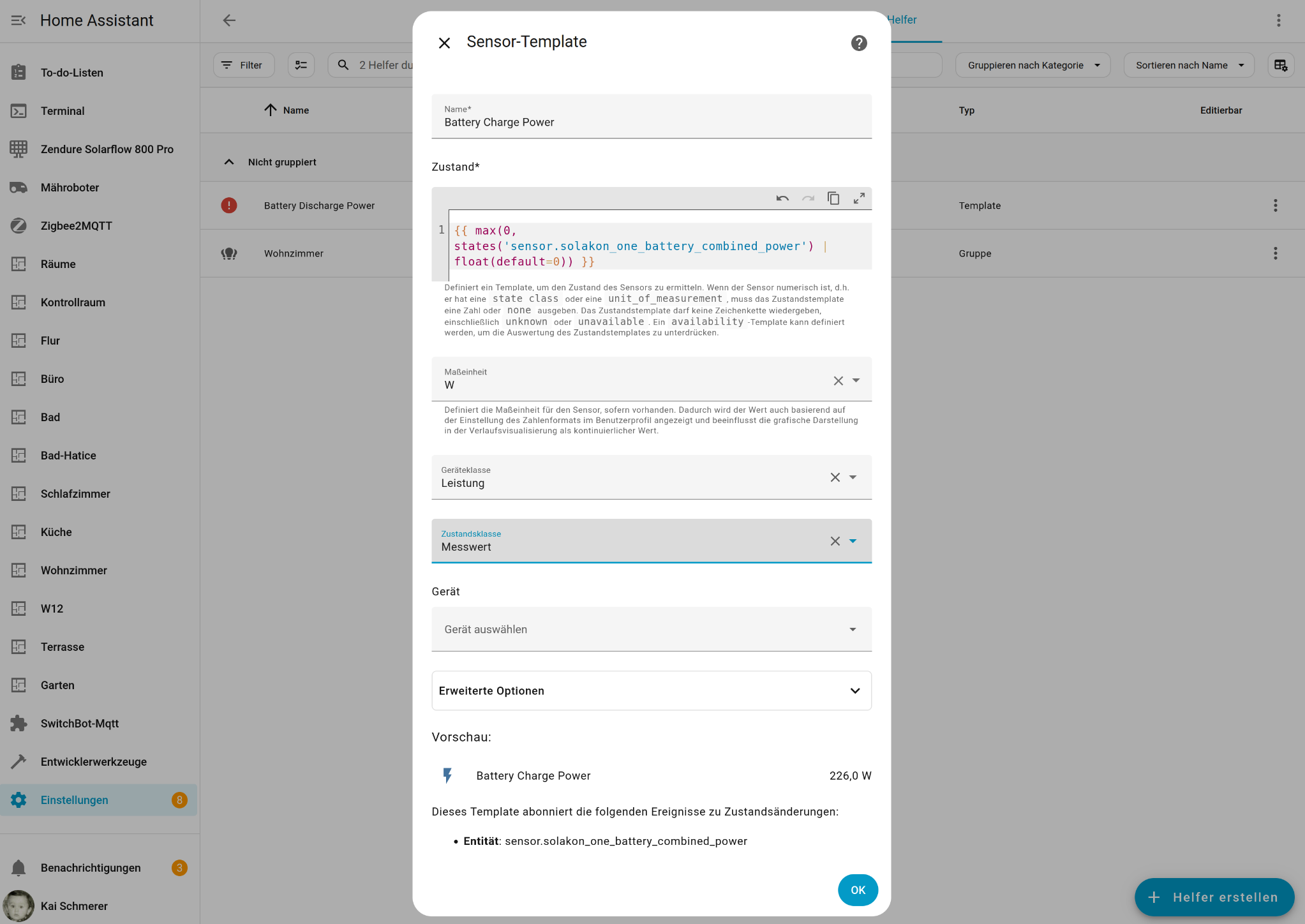
Task: Clear the Geräteklasse Leistung selection
Action: pyautogui.click(x=835, y=477)
